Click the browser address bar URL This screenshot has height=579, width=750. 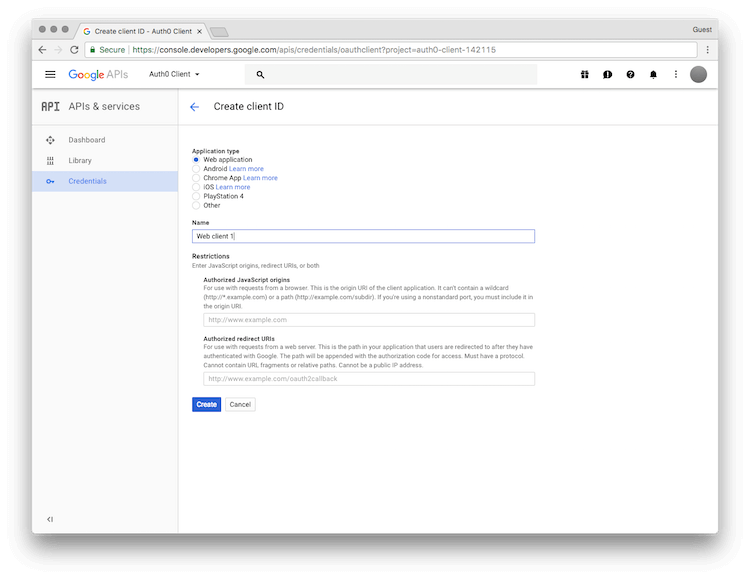click(x=314, y=50)
